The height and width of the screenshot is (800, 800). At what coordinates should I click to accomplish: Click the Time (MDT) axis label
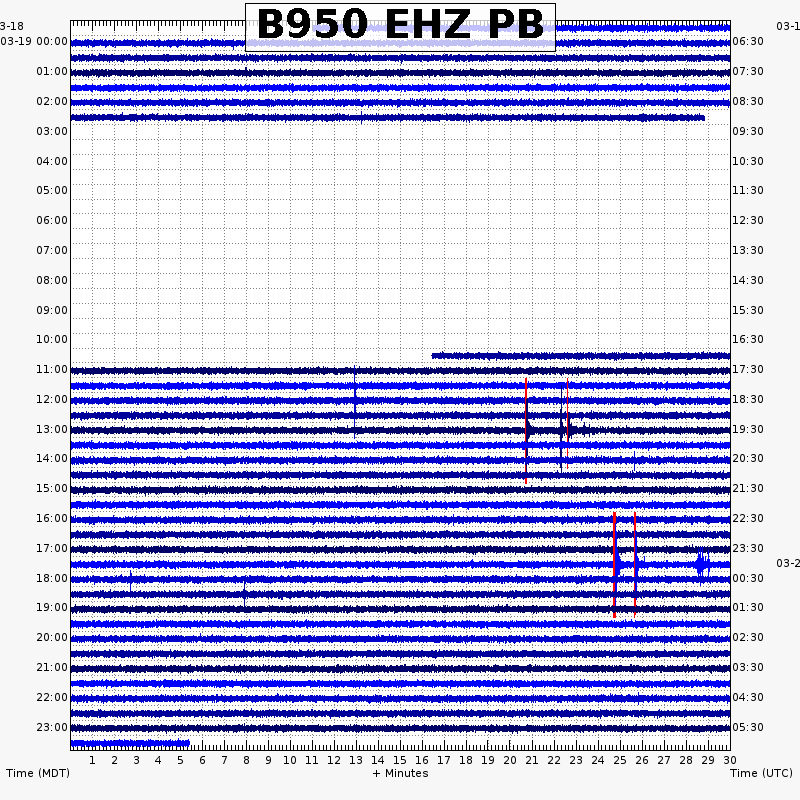[38, 773]
